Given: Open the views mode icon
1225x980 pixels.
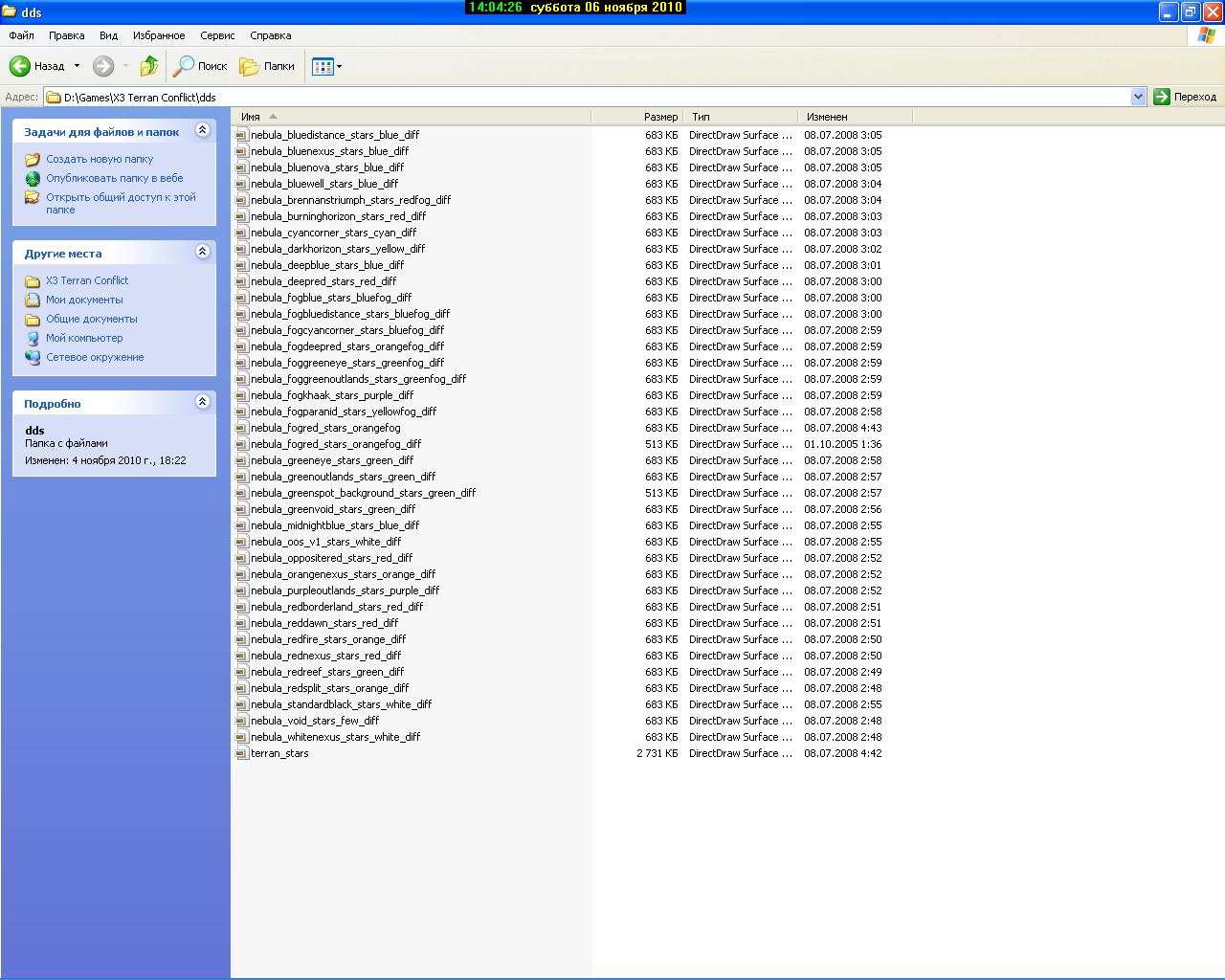Looking at the screenshot, I should 322,66.
